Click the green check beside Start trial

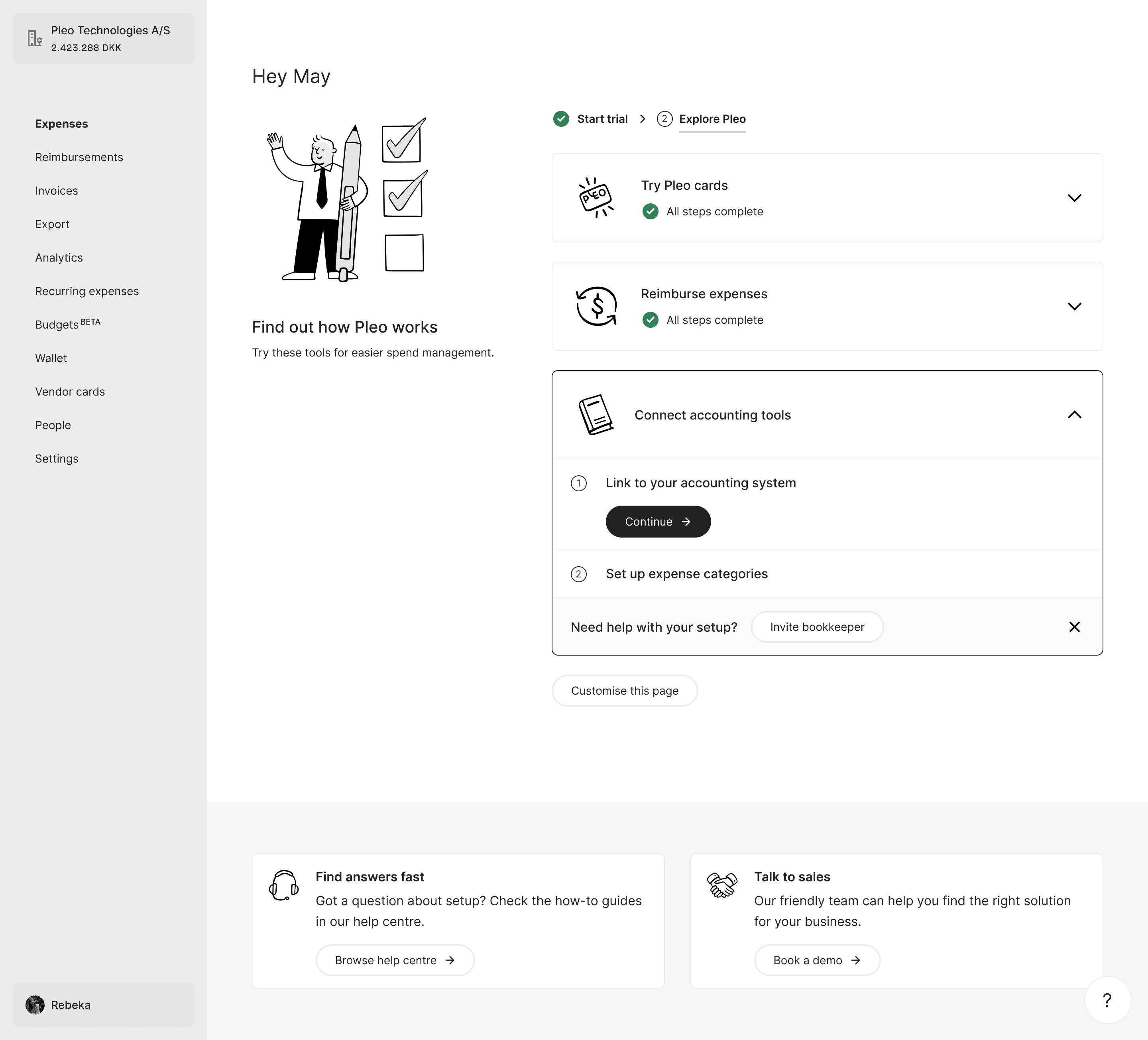[x=561, y=118]
